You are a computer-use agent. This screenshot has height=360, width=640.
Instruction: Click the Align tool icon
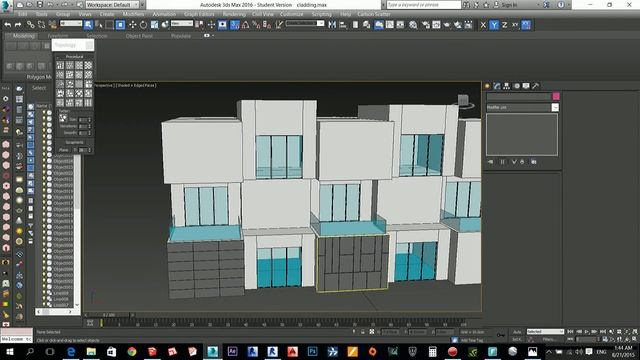point(343,25)
